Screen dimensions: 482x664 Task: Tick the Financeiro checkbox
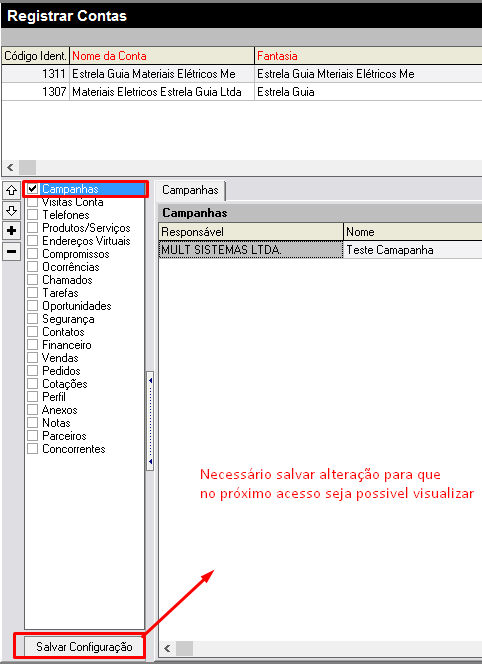click(33, 345)
